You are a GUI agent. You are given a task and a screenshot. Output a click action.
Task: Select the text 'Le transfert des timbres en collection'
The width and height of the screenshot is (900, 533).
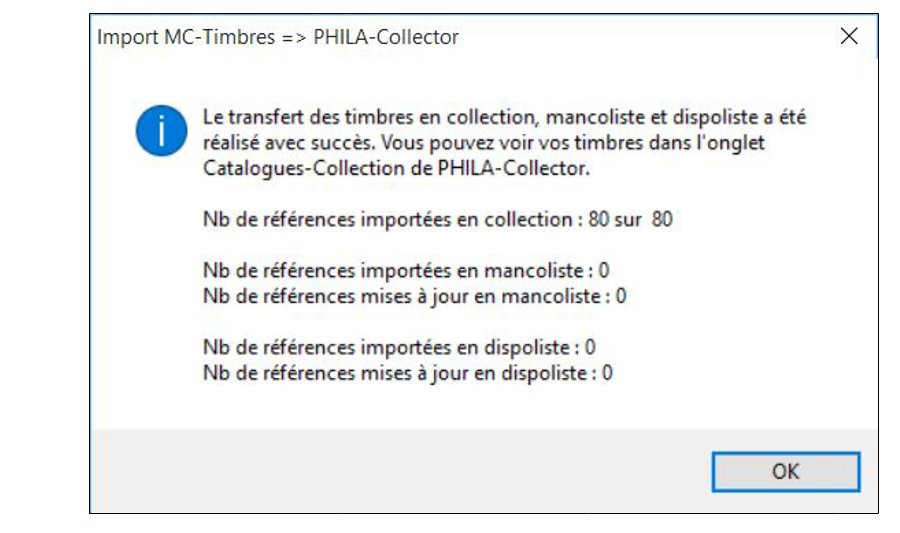pyautogui.click(x=369, y=117)
